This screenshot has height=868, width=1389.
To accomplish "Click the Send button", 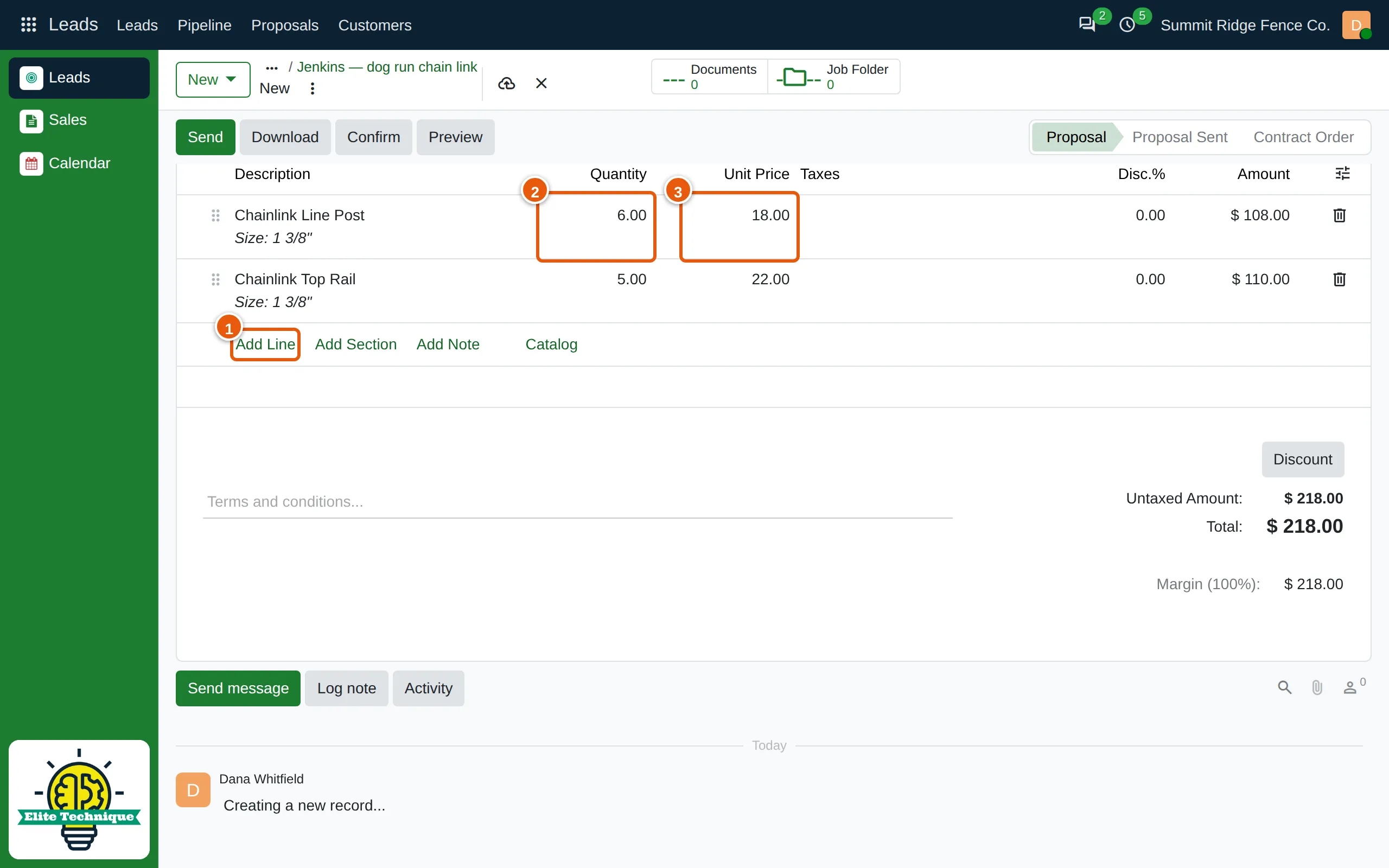I will pyautogui.click(x=206, y=137).
